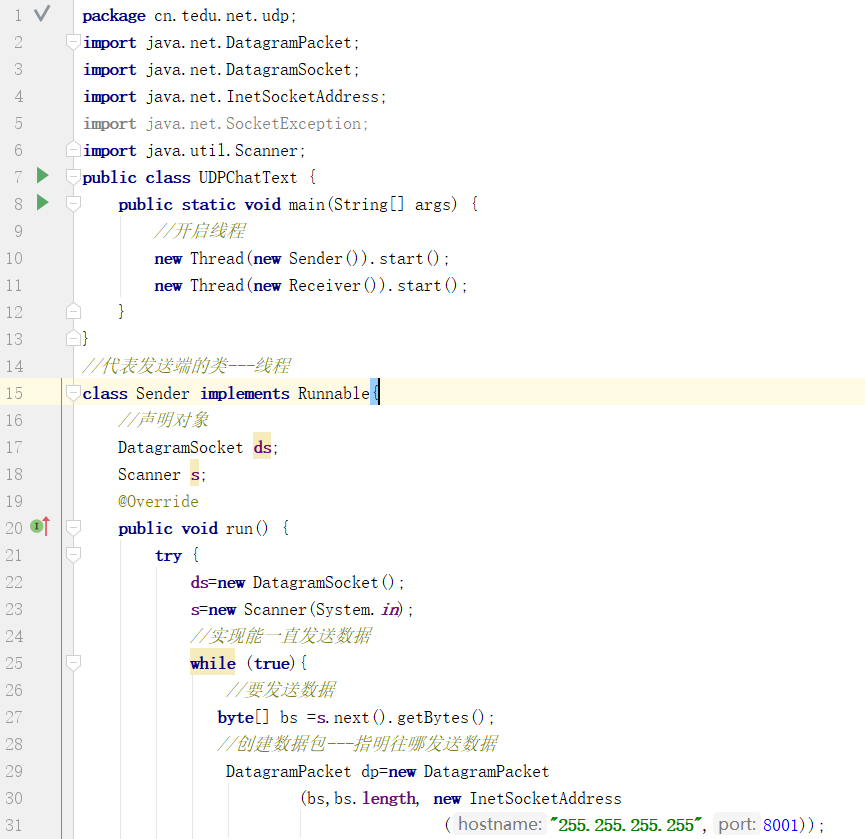Image resolution: width=865 pixels, height=839 pixels.
Task: Click the '@Override' annotation
Action: pyautogui.click(x=158, y=501)
